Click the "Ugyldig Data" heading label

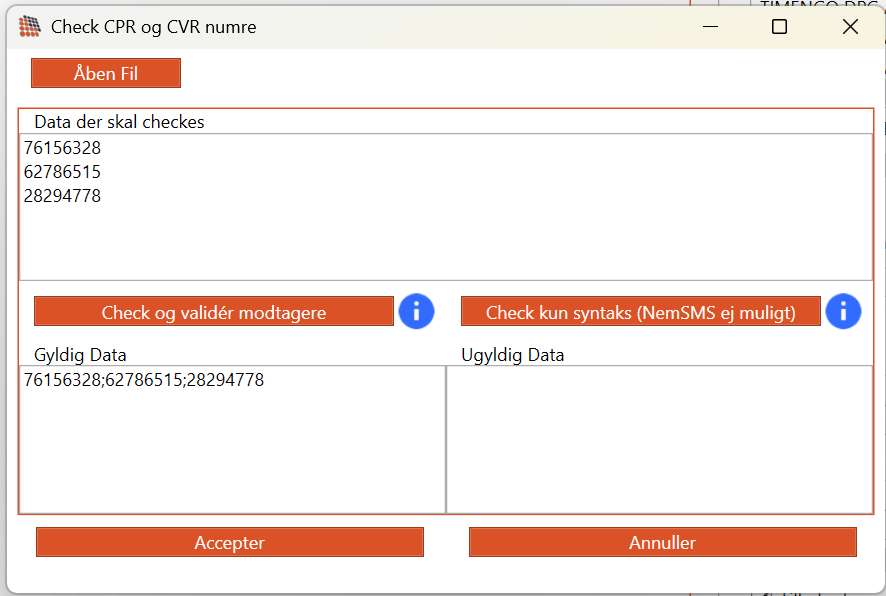[x=512, y=355]
